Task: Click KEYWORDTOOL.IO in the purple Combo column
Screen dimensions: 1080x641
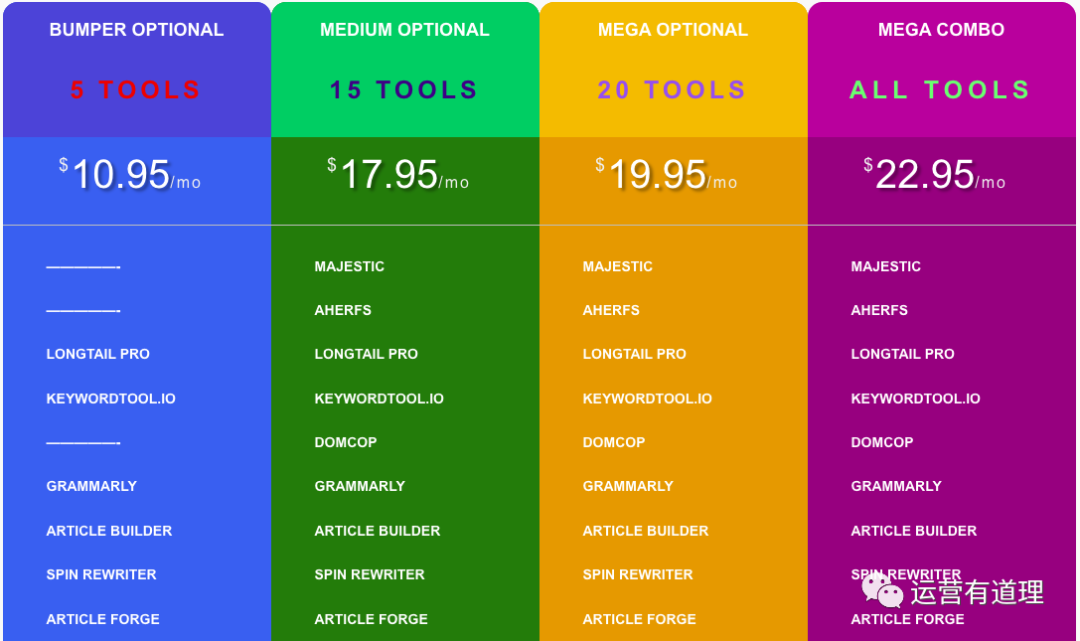Action: [x=915, y=399]
